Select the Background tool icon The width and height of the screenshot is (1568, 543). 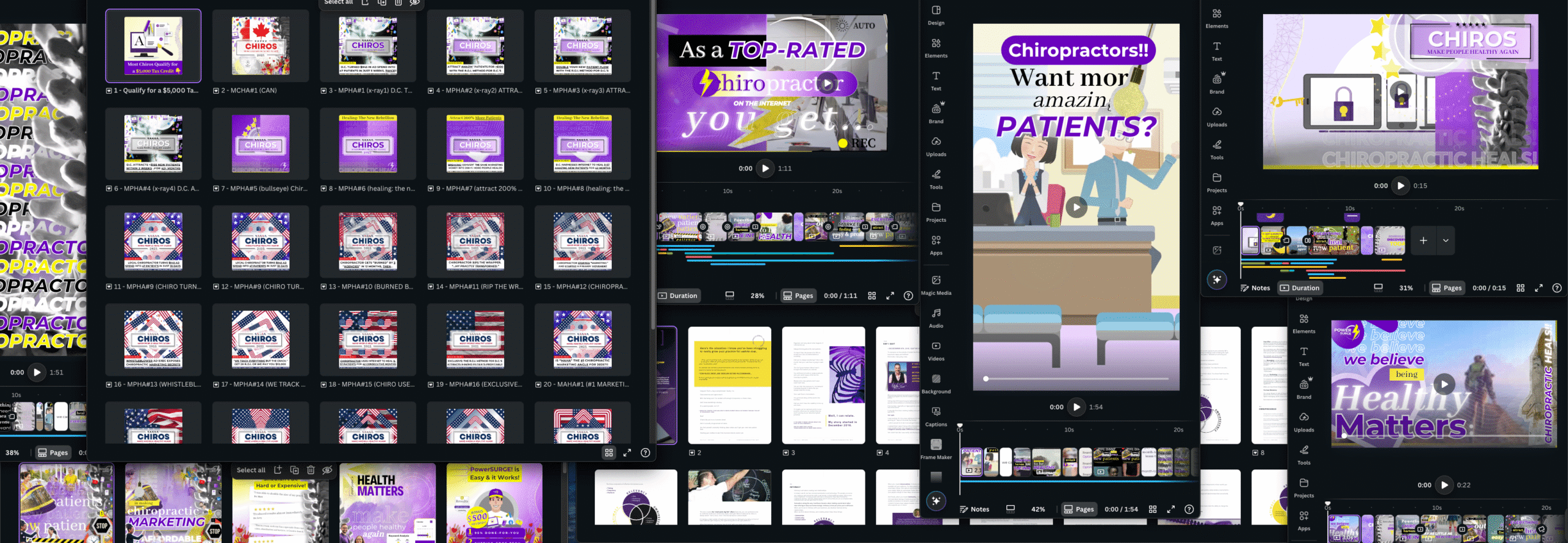[x=936, y=383]
